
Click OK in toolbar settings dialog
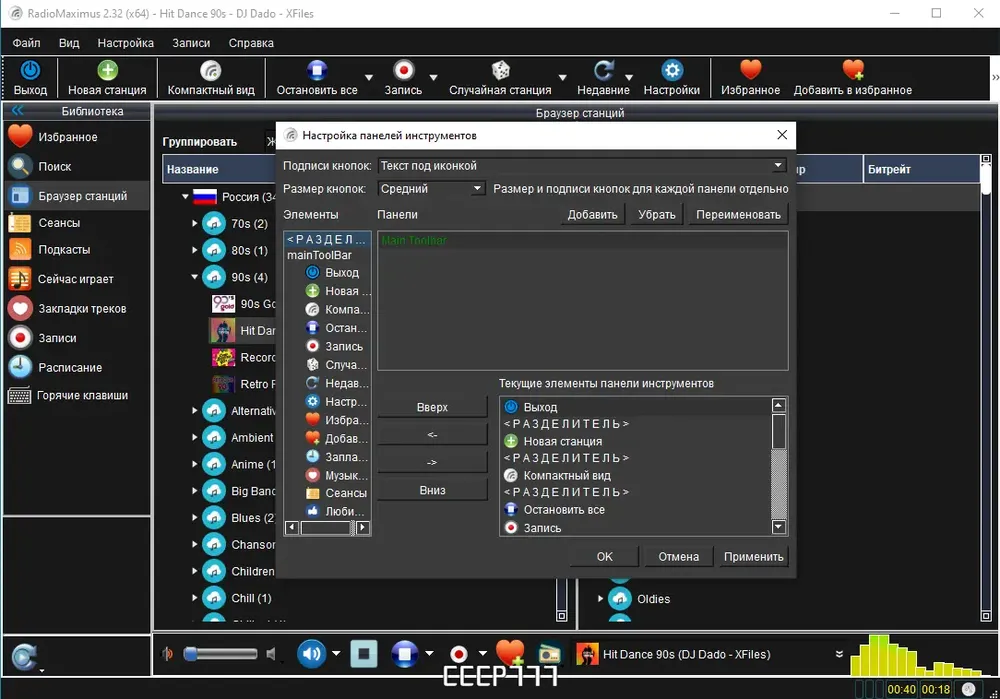tap(605, 556)
